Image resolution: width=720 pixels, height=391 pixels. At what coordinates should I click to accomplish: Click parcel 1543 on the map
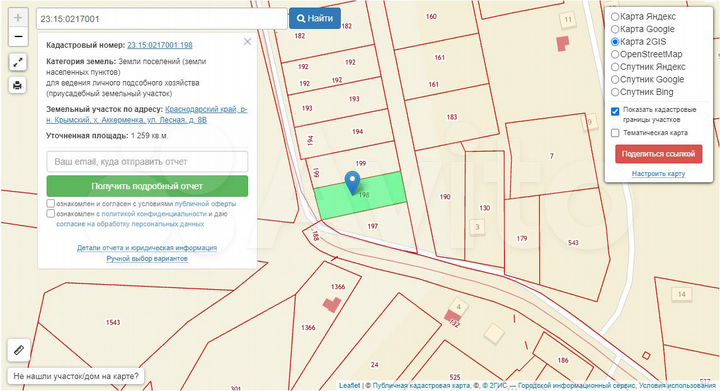[x=113, y=323]
